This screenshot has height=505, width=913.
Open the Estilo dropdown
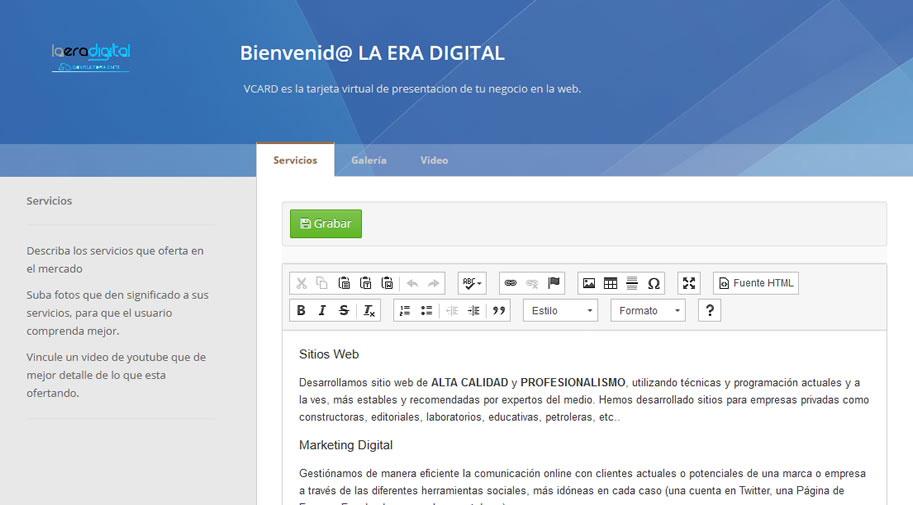560,311
